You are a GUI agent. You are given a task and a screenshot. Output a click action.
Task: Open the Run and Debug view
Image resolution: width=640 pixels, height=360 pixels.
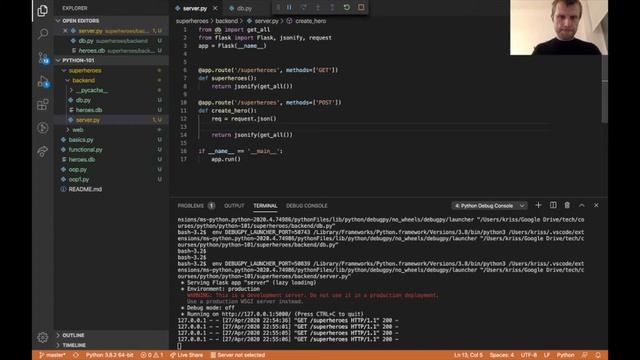pos(42,81)
